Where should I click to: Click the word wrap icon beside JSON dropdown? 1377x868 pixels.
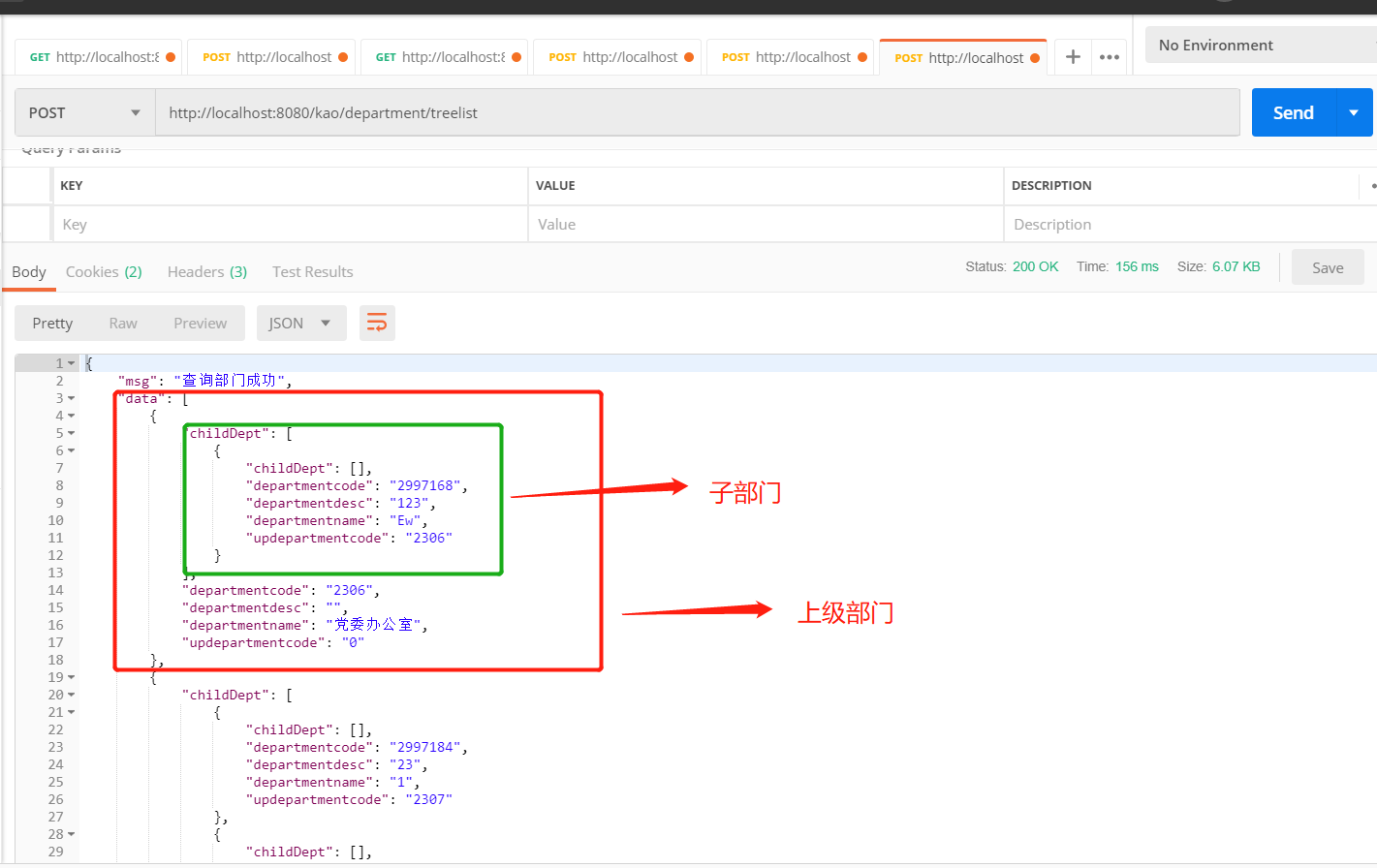[x=377, y=323]
